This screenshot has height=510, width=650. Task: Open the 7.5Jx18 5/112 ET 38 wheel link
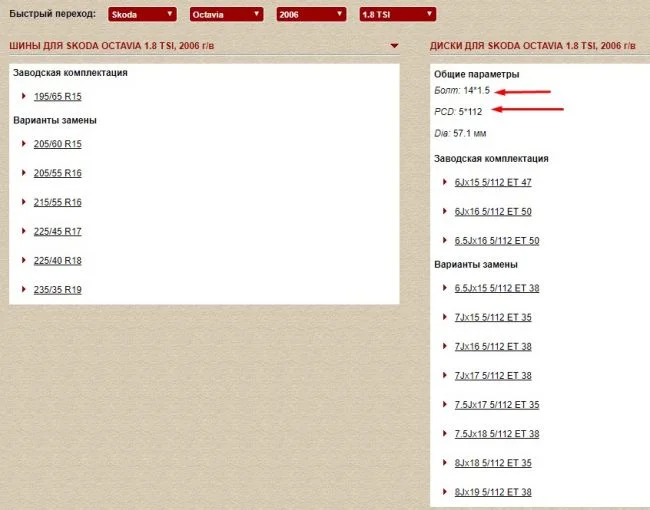[x=496, y=434]
